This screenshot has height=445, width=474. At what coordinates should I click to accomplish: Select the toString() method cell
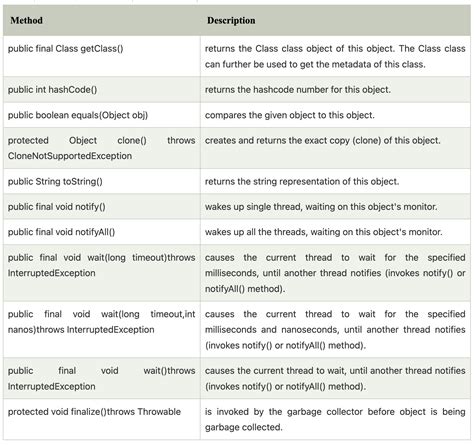click(102, 181)
